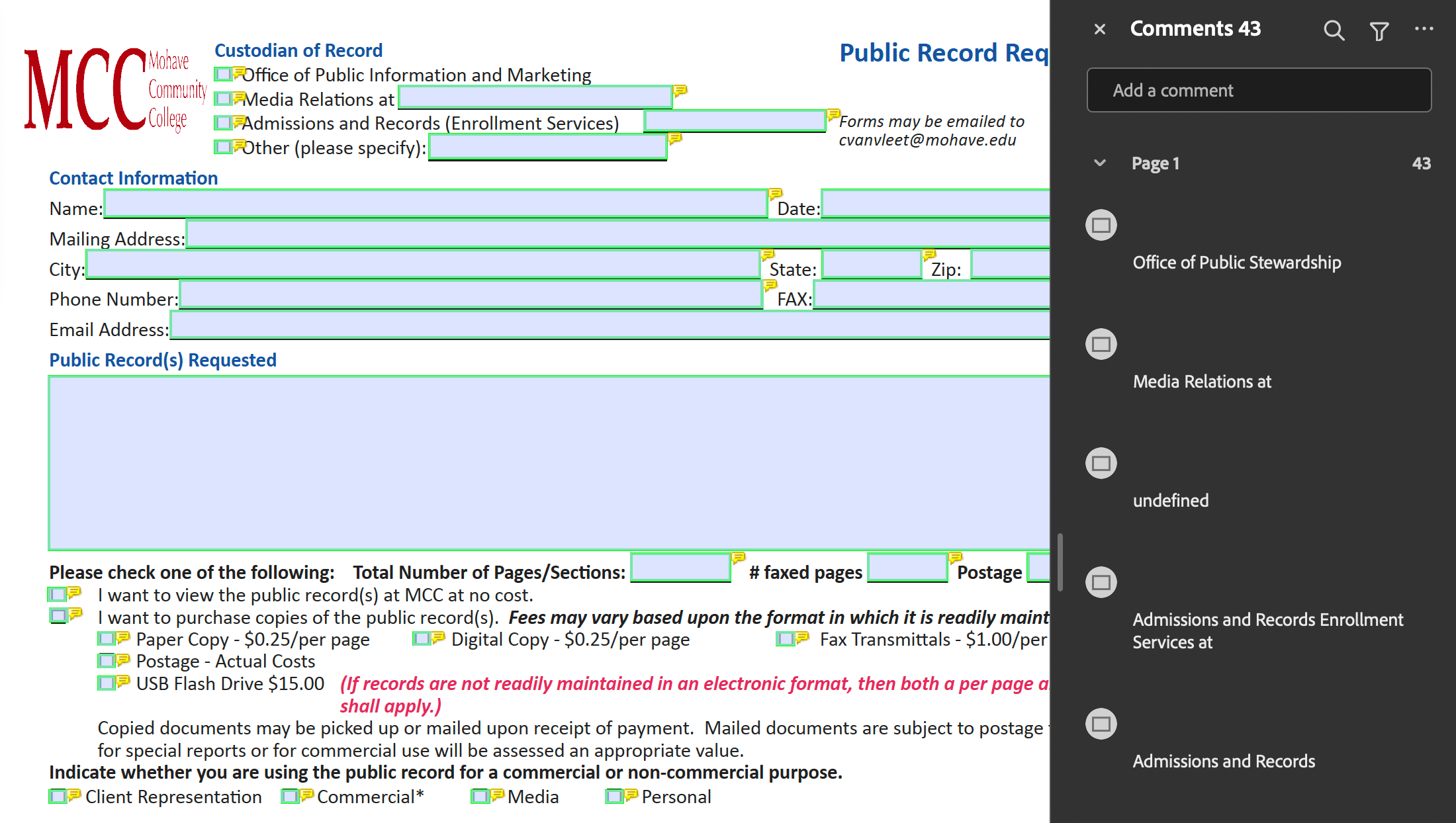
Task: Enable the USB Flash Drive $15.00 checkbox
Action: click(105, 682)
